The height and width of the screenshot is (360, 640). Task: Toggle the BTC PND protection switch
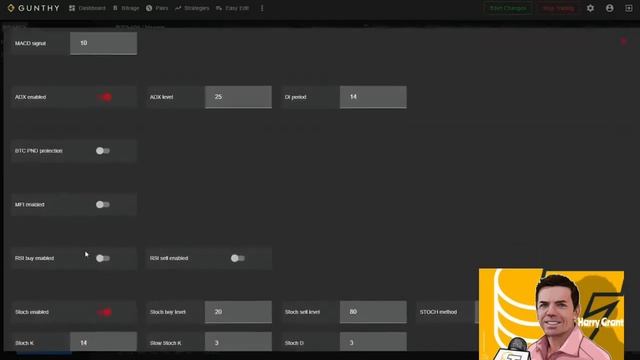coord(103,151)
